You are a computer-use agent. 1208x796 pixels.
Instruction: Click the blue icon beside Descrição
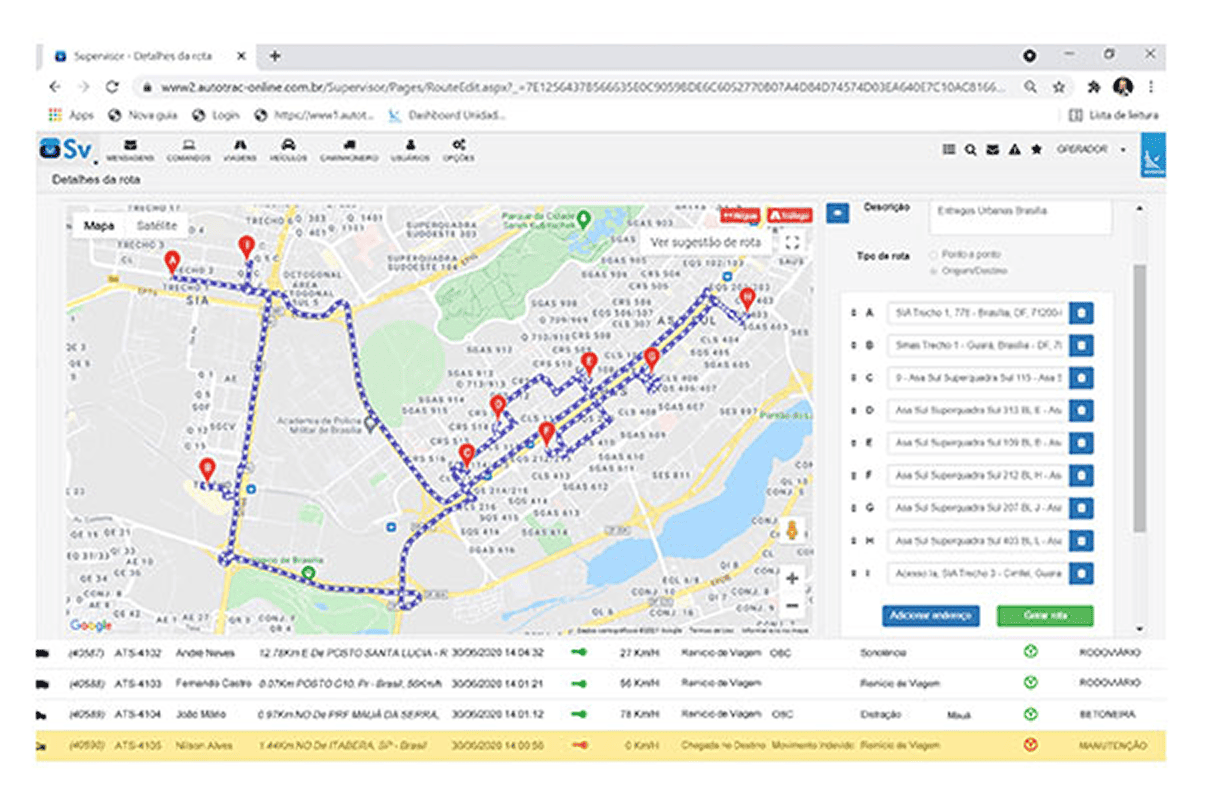(837, 212)
